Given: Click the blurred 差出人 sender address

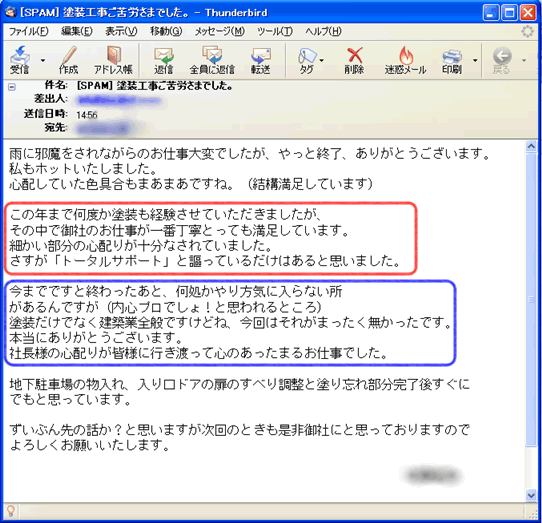Looking at the screenshot, I should point(119,101).
